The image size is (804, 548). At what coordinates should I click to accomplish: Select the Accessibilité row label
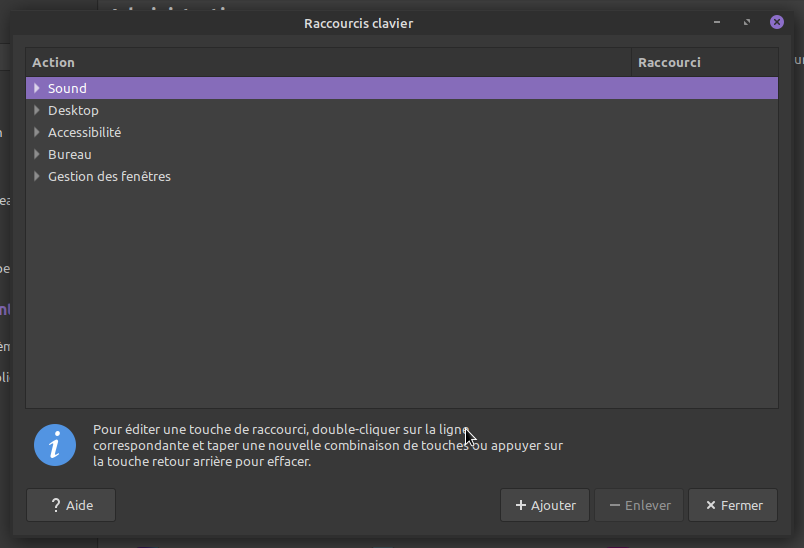(x=84, y=132)
